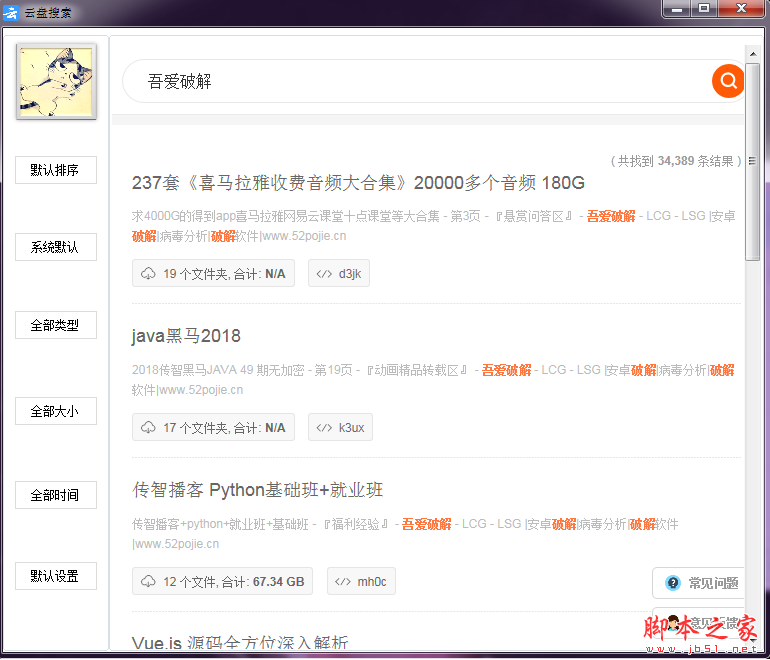
Task: Click the 12 个文件 67.34 GB button
Action: [222, 581]
